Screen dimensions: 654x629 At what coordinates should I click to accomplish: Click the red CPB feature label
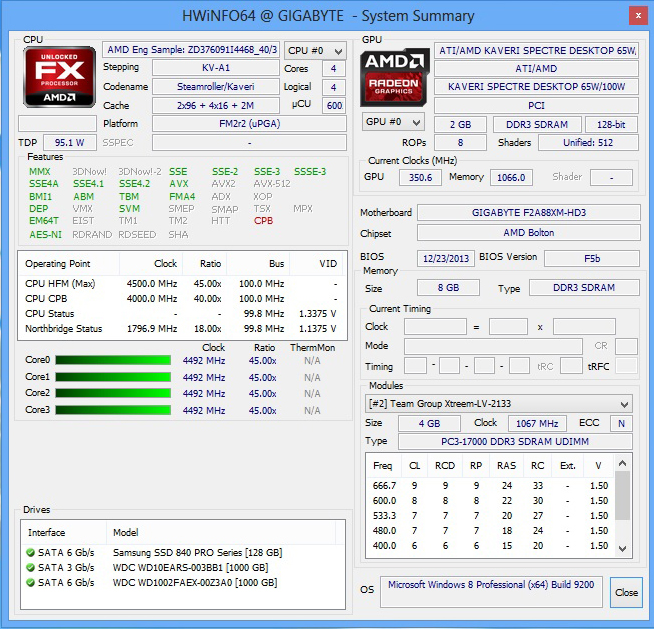[x=263, y=221]
